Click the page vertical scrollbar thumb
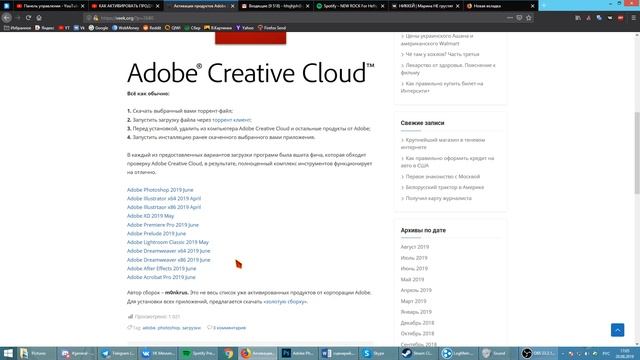This screenshot has height=360, width=640. (637, 153)
